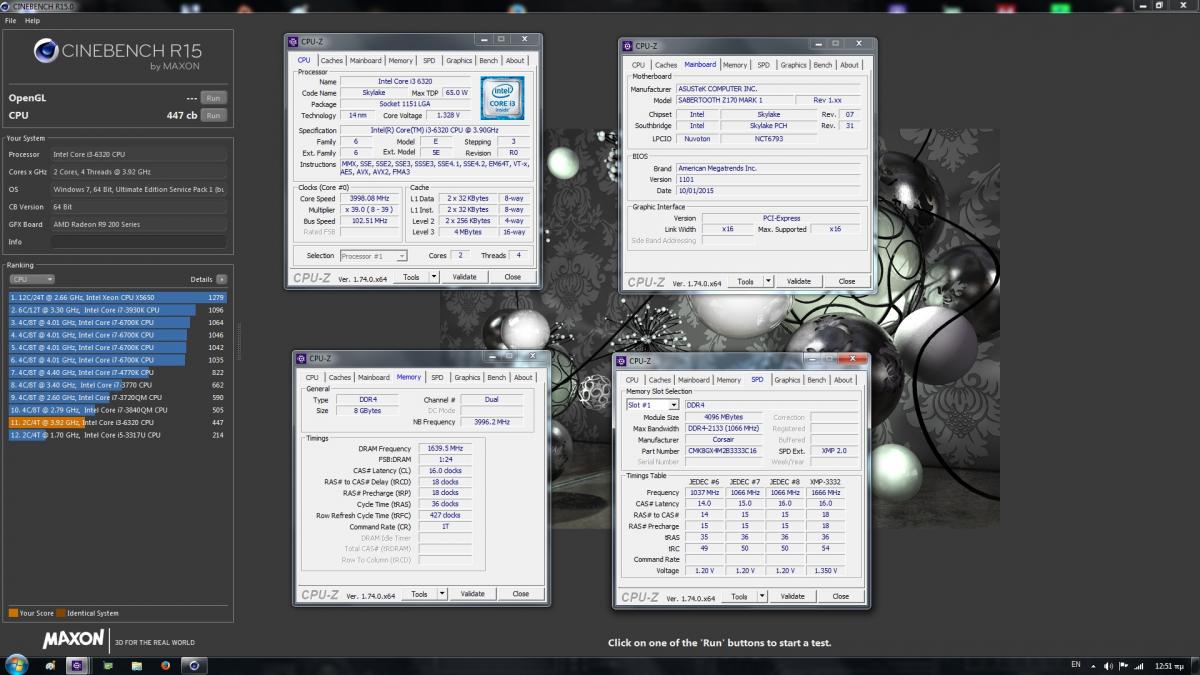Open the CPU-Z purple taskbar icon
This screenshot has height=675, width=1200.
[79, 664]
